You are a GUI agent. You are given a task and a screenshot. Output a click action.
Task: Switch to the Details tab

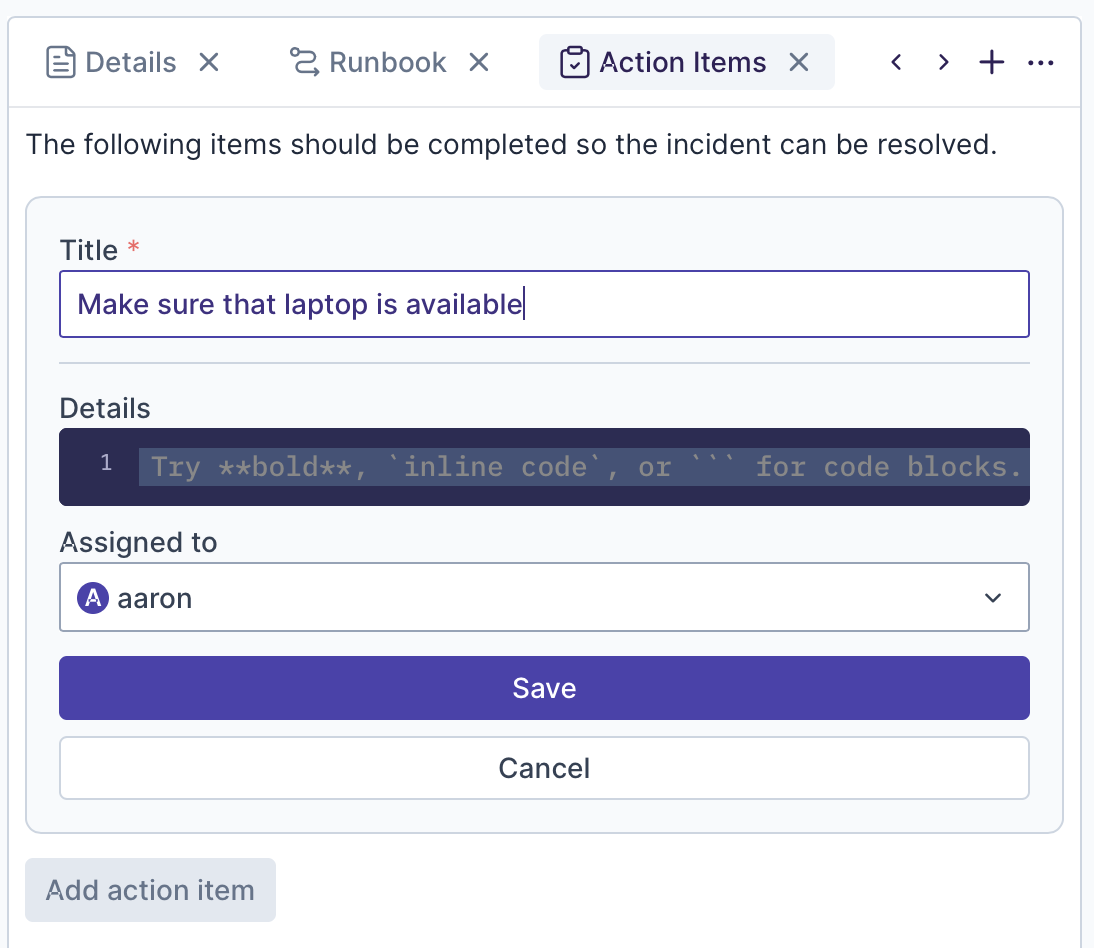[130, 63]
